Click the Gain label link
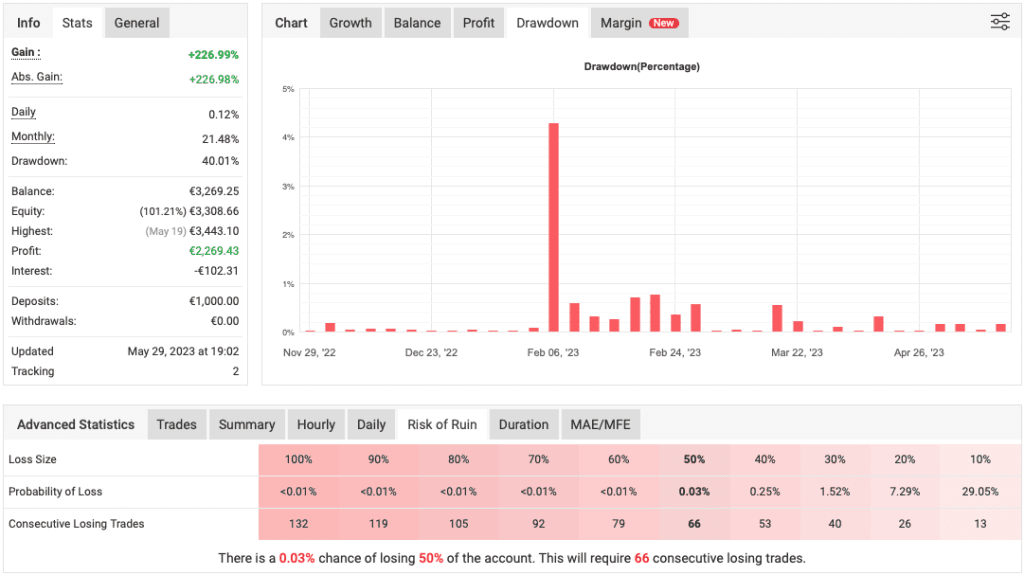The width and height of the screenshot is (1024, 575). pyautogui.click(x=25, y=53)
